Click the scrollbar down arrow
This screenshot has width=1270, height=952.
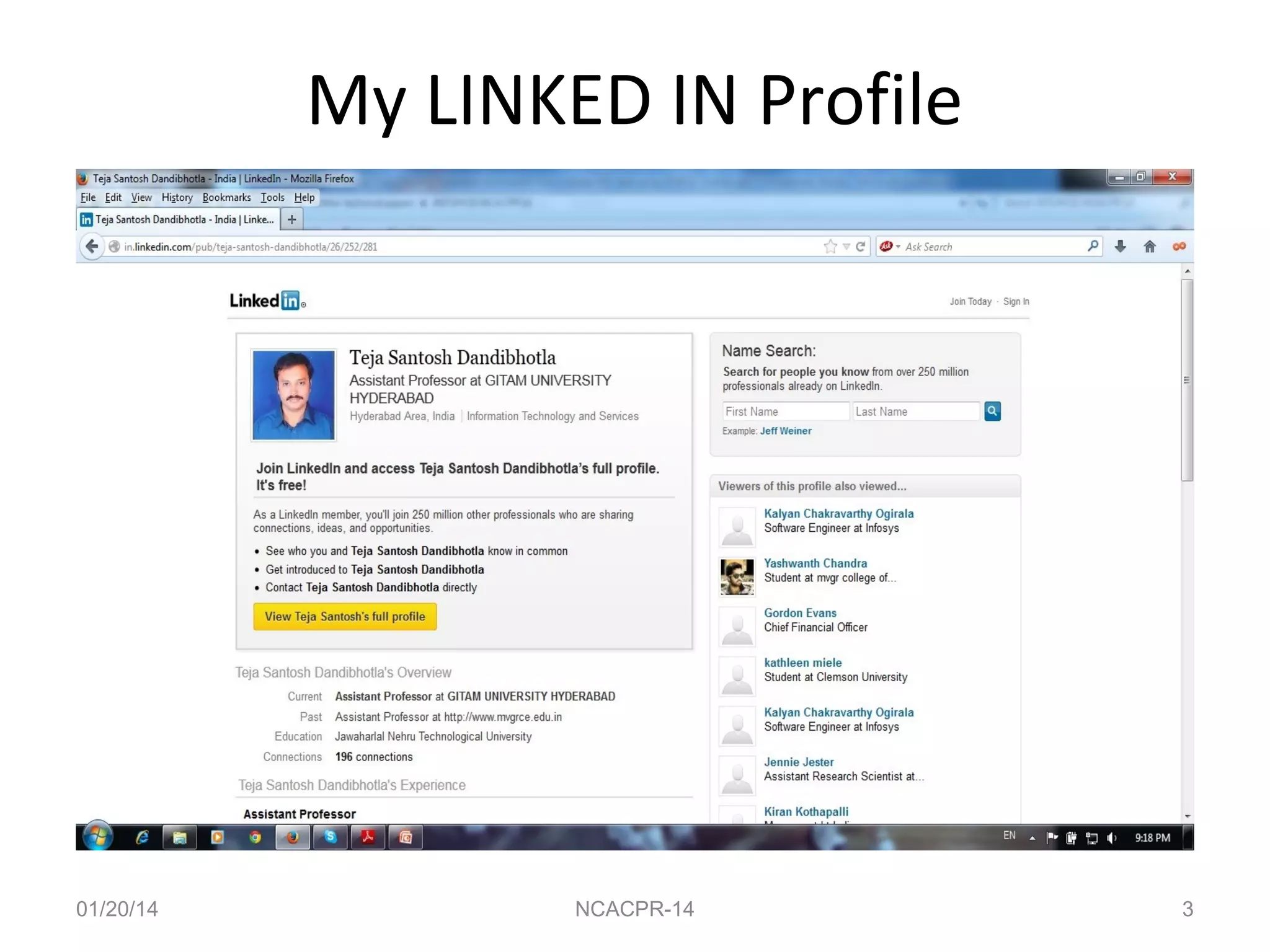[1187, 816]
